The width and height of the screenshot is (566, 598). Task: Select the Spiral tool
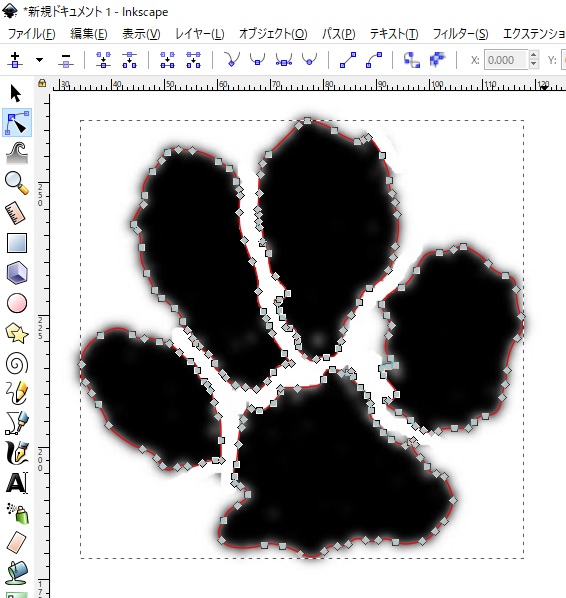(x=17, y=363)
